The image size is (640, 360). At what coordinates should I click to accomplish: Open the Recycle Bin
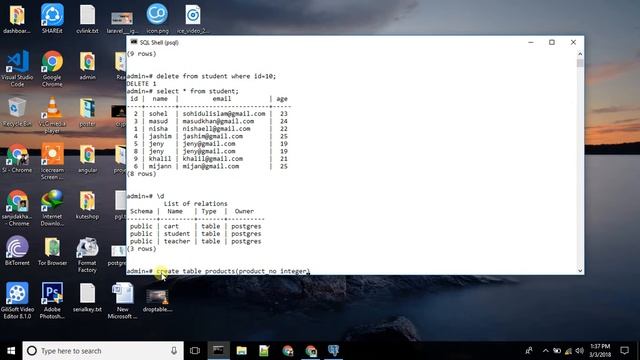pos(17,111)
